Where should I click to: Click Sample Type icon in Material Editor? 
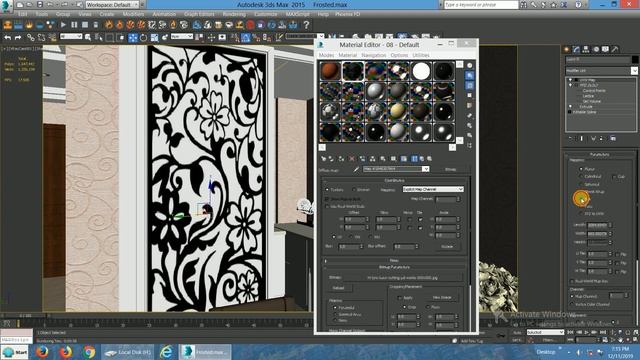tap(470, 66)
